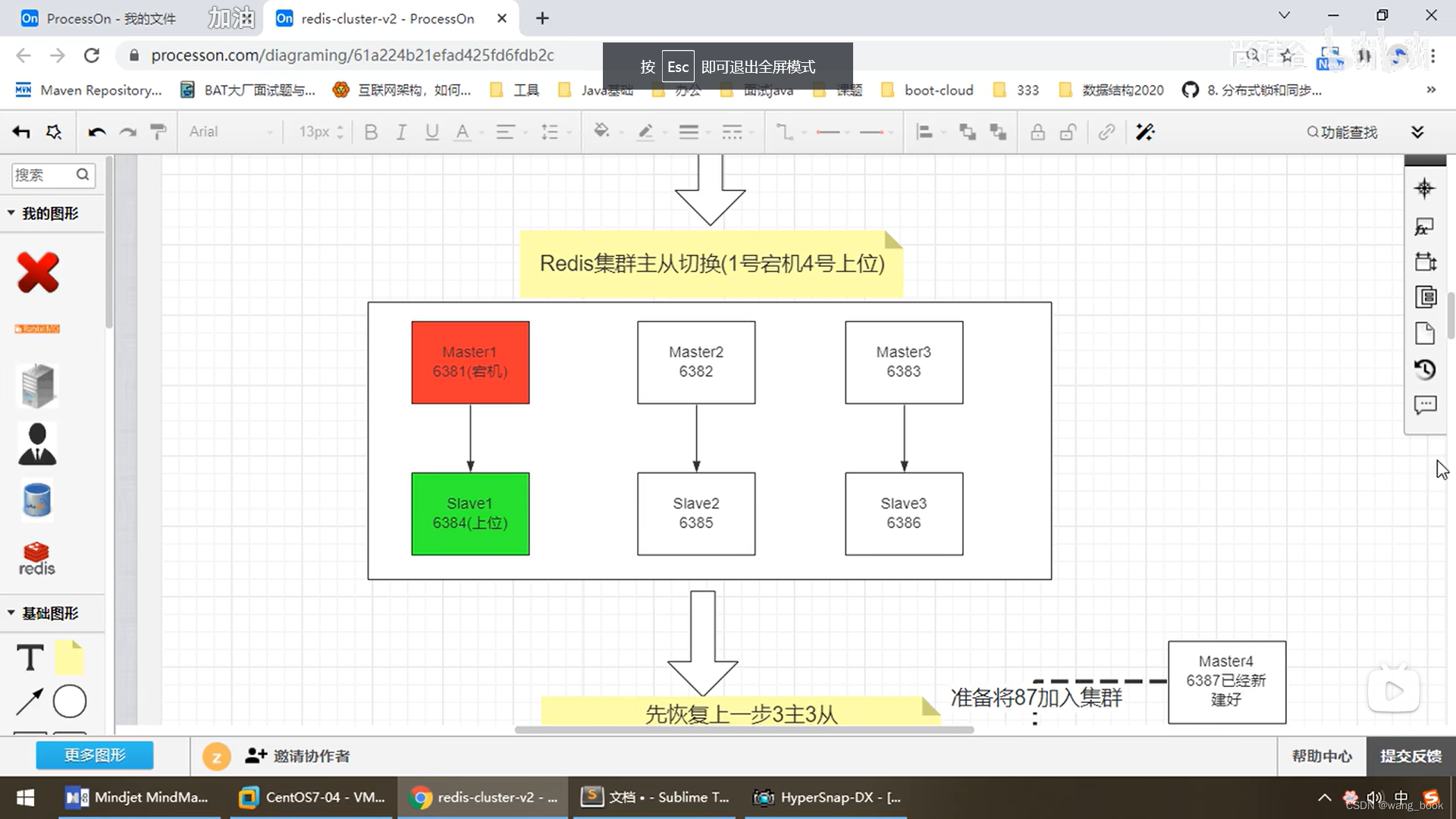Click the comments icon in the right sidebar
The height and width of the screenshot is (819, 1456).
coord(1426,404)
